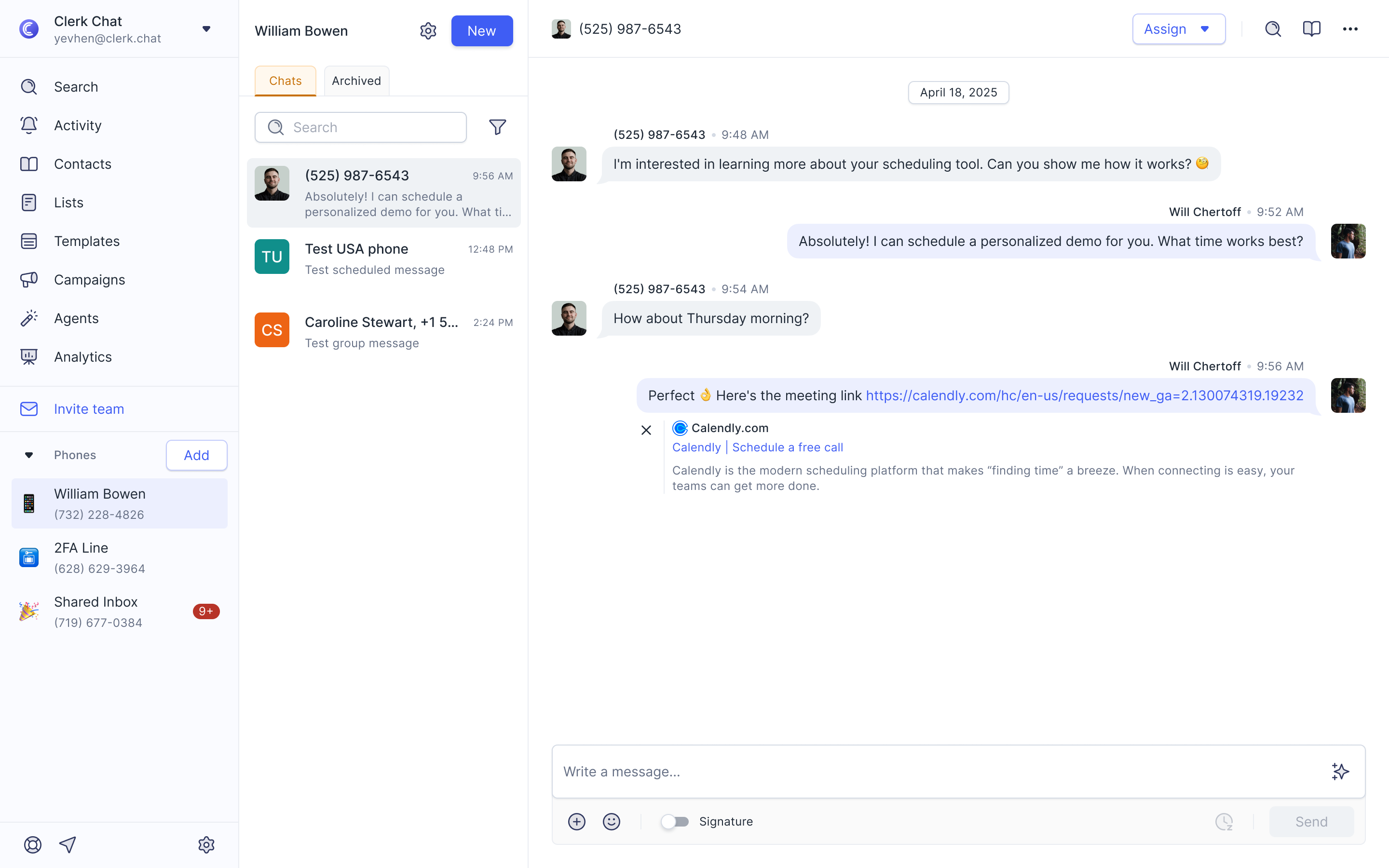1389x868 pixels.
Task: Go to Contacts section
Action: click(120, 164)
